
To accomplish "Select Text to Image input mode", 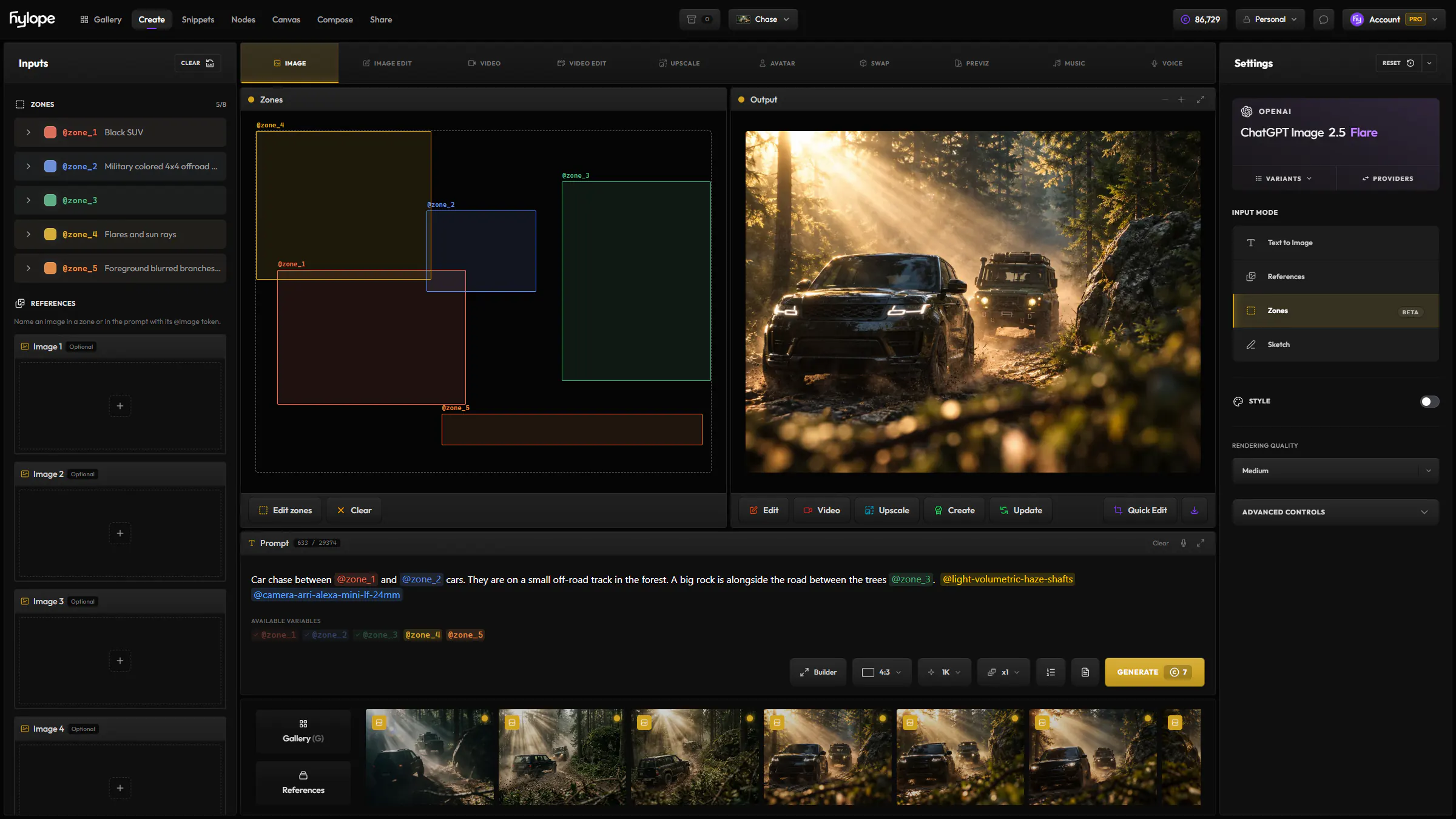I will point(1336,243).
